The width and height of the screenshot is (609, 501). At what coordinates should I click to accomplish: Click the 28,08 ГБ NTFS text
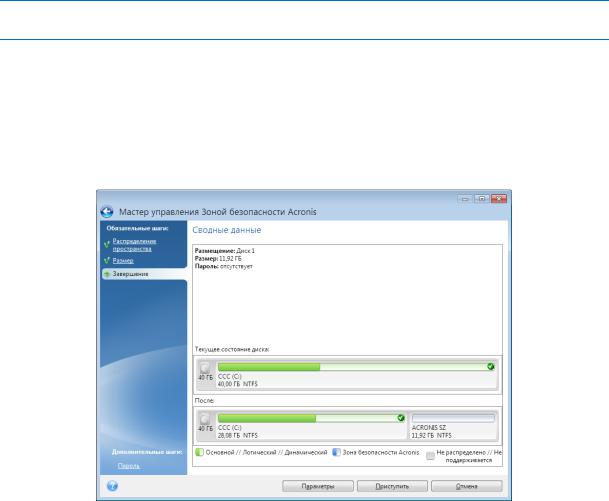pyautogui.click(x=238, y=435)
